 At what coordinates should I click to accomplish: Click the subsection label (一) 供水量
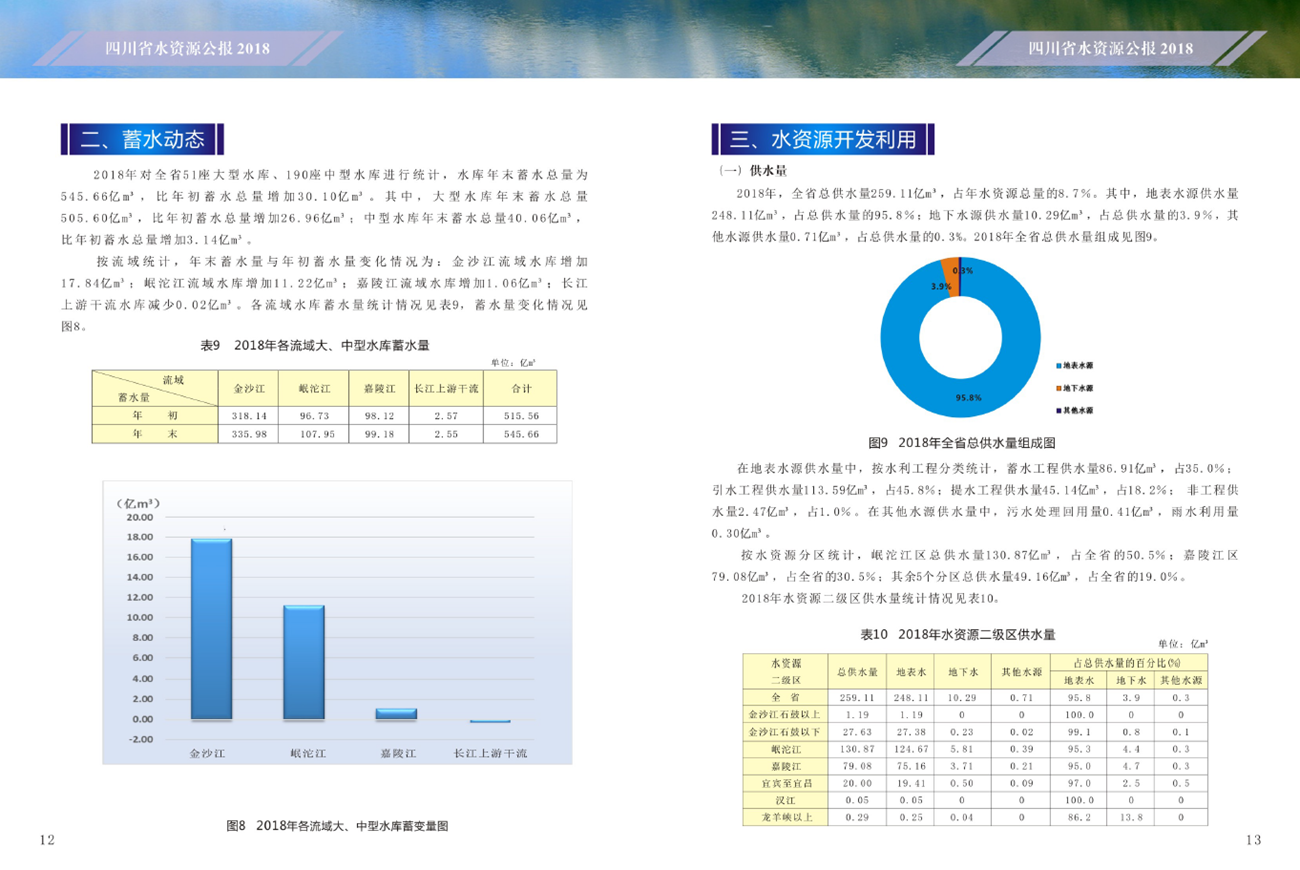754,172
